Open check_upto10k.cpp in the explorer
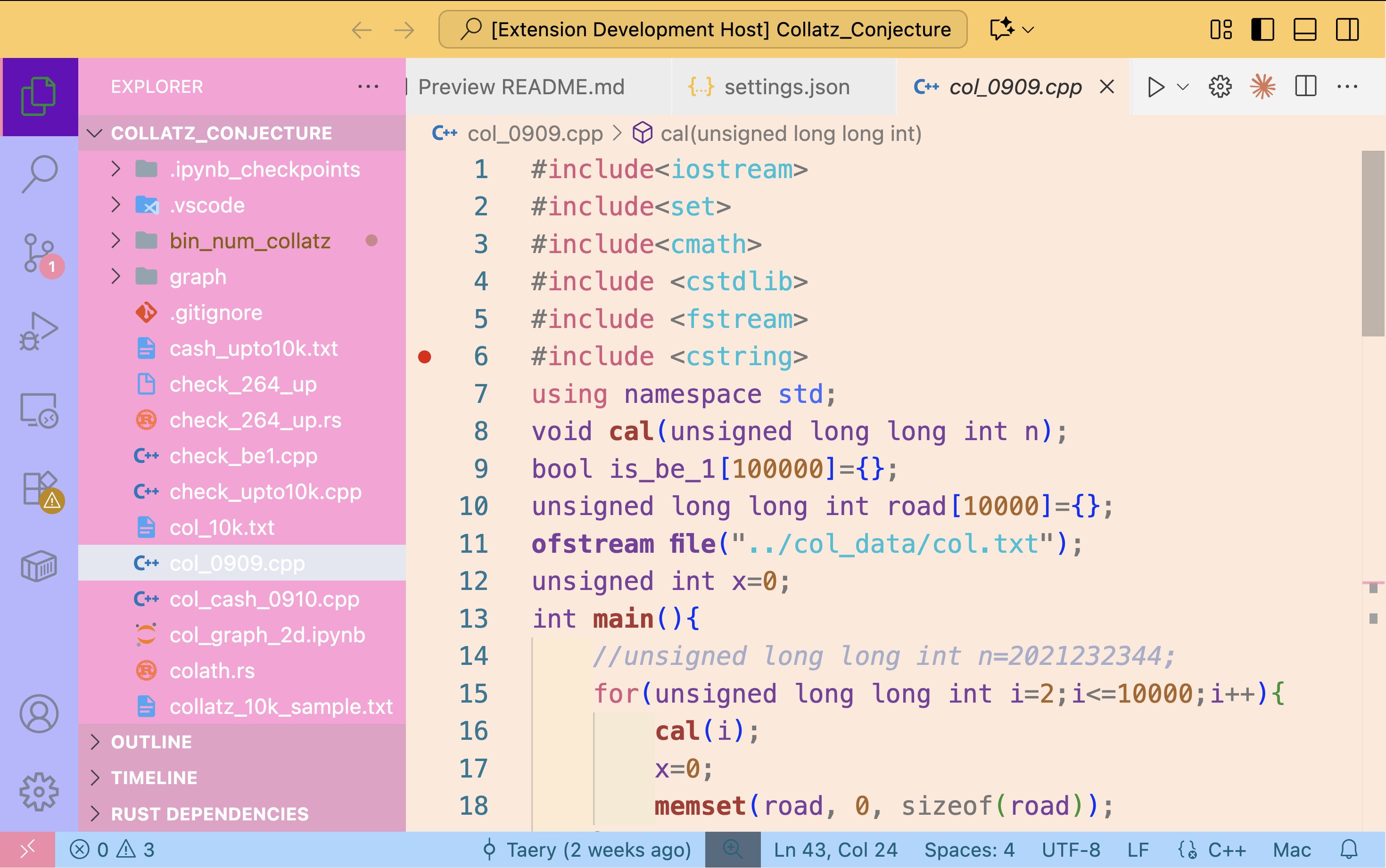Screen dimensions: 1386x868 (265, 492)
